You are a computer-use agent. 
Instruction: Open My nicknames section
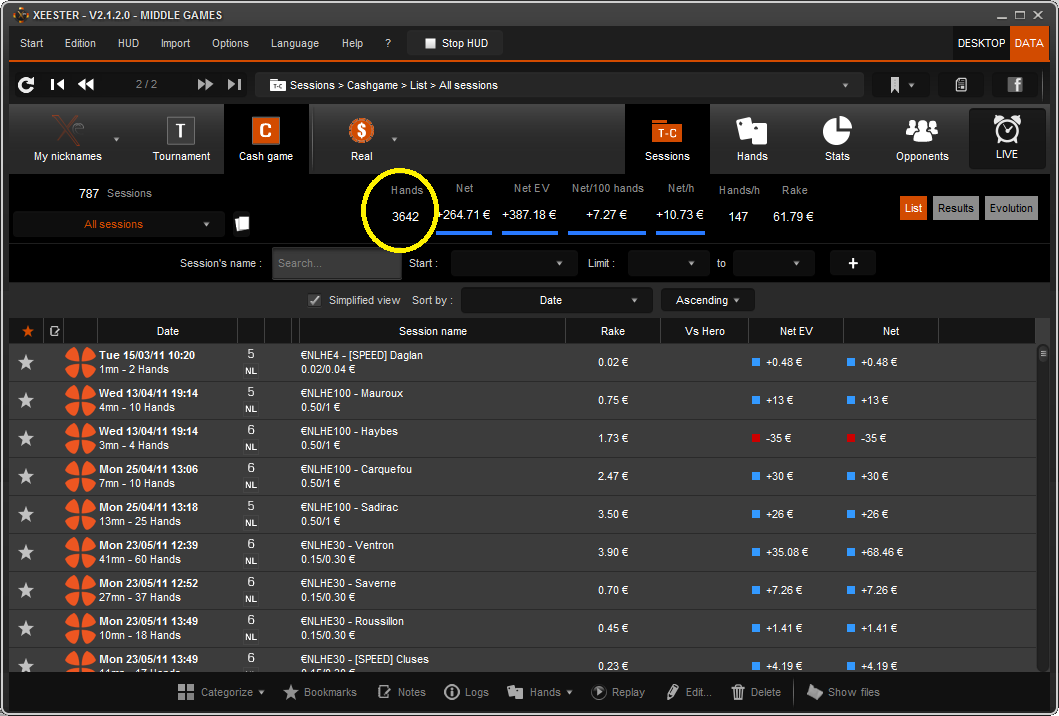[68, 138]
